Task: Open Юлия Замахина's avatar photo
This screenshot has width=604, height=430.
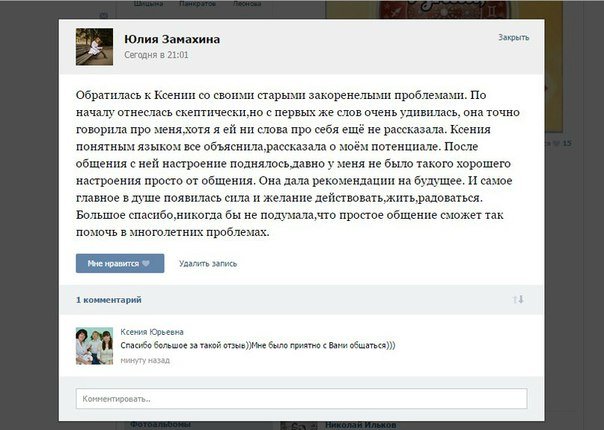Action: click(x=94, y=47)
